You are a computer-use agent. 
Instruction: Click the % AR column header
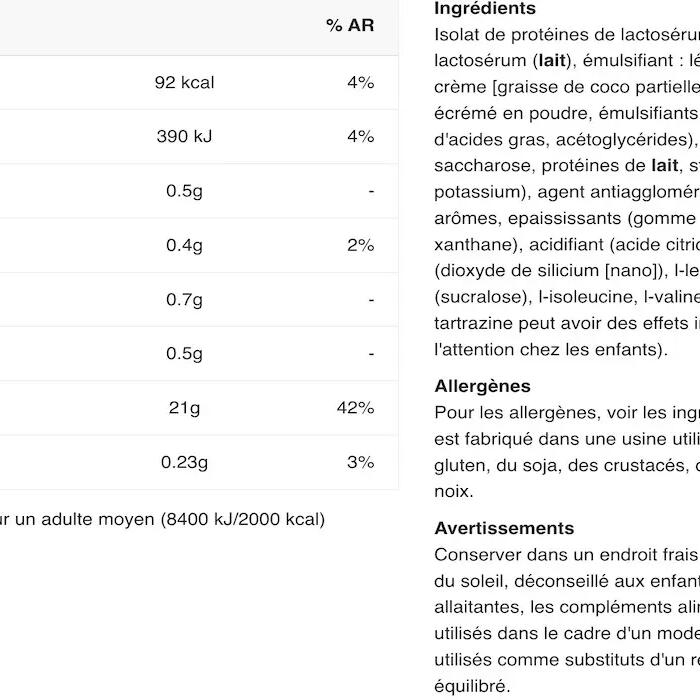350,25
